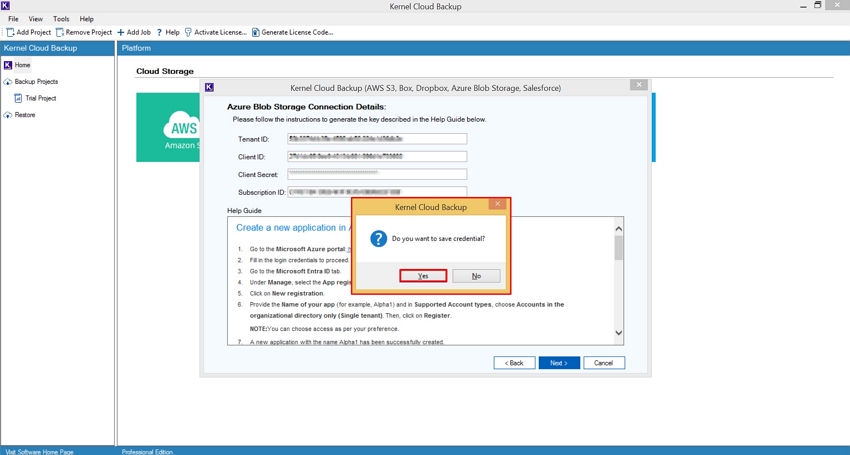Click the Generate License Code toolbar icon
The width and height of the screenshot is (850, 455).
coord(255,33)
